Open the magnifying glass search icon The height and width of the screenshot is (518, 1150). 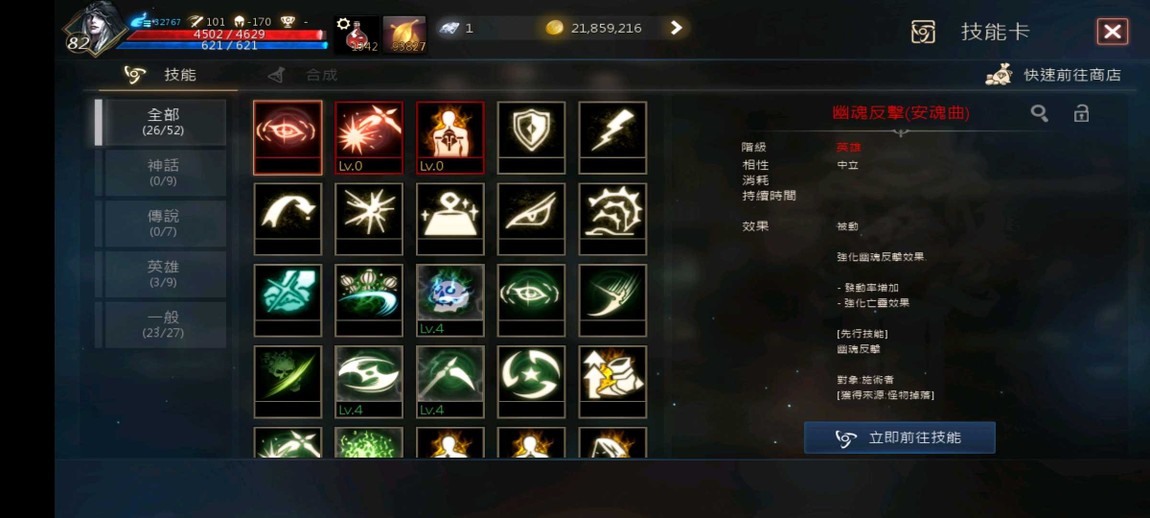tap(1039, 113)
